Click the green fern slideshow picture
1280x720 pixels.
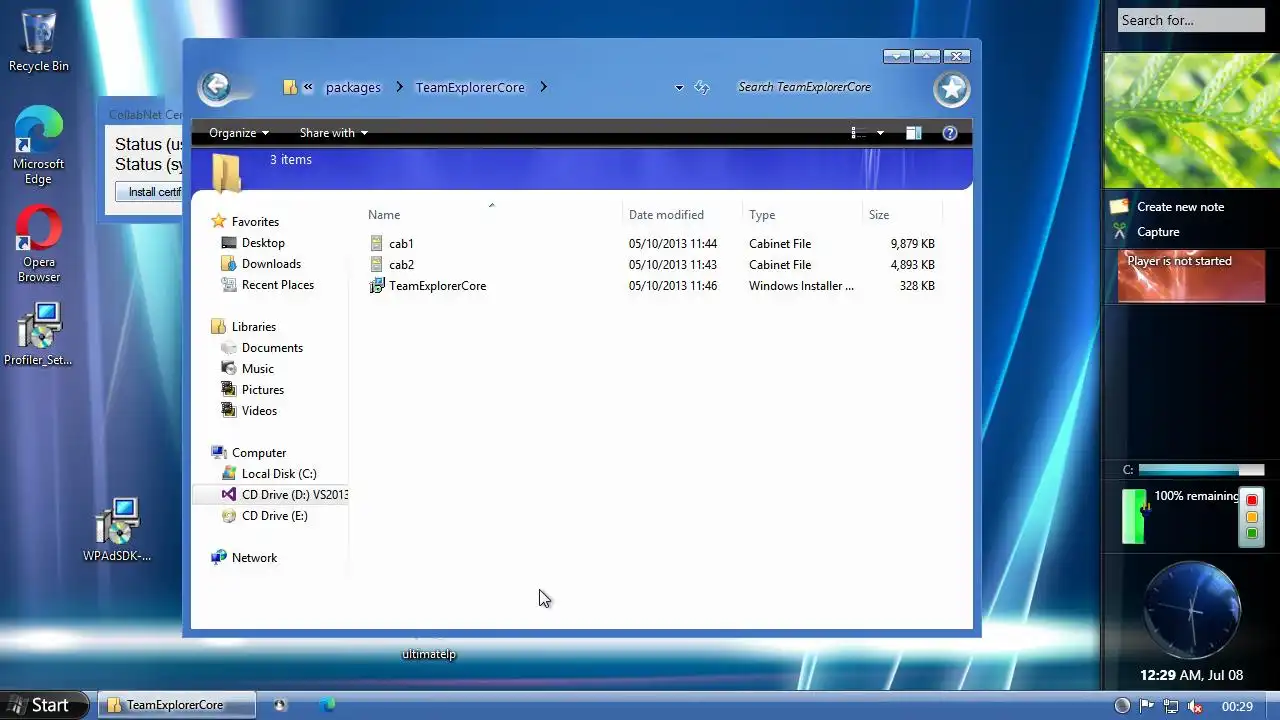1191,120
